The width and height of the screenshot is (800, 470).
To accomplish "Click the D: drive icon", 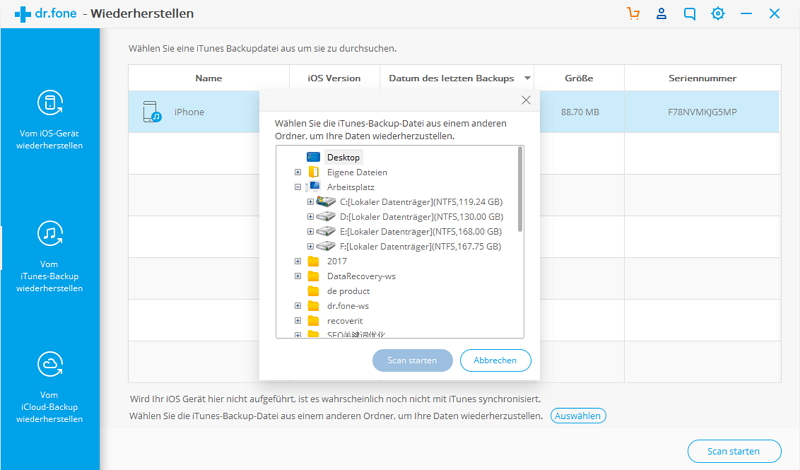I will pos(326,216).
